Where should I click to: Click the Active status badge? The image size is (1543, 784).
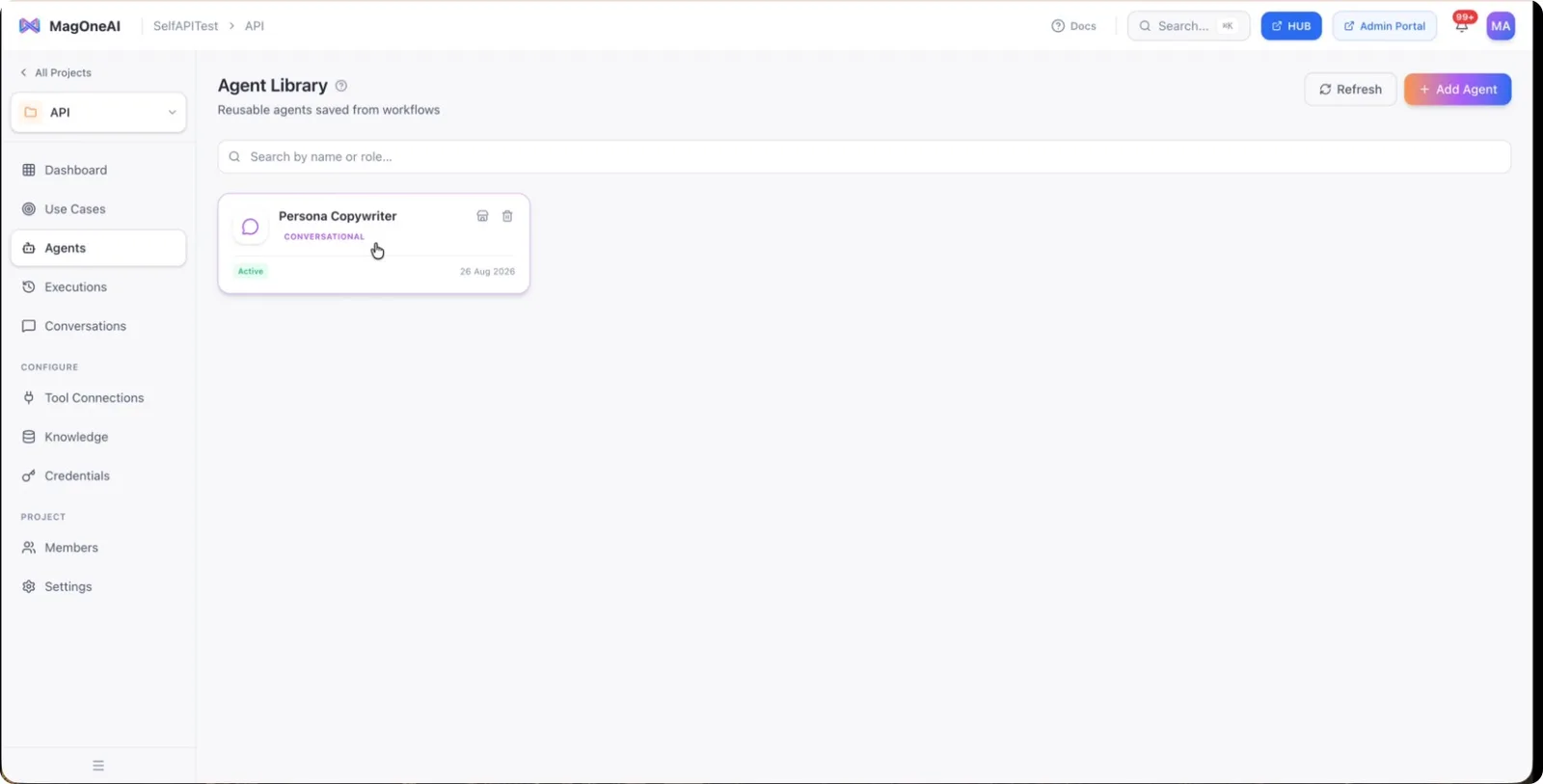click(x=251, y=271)
